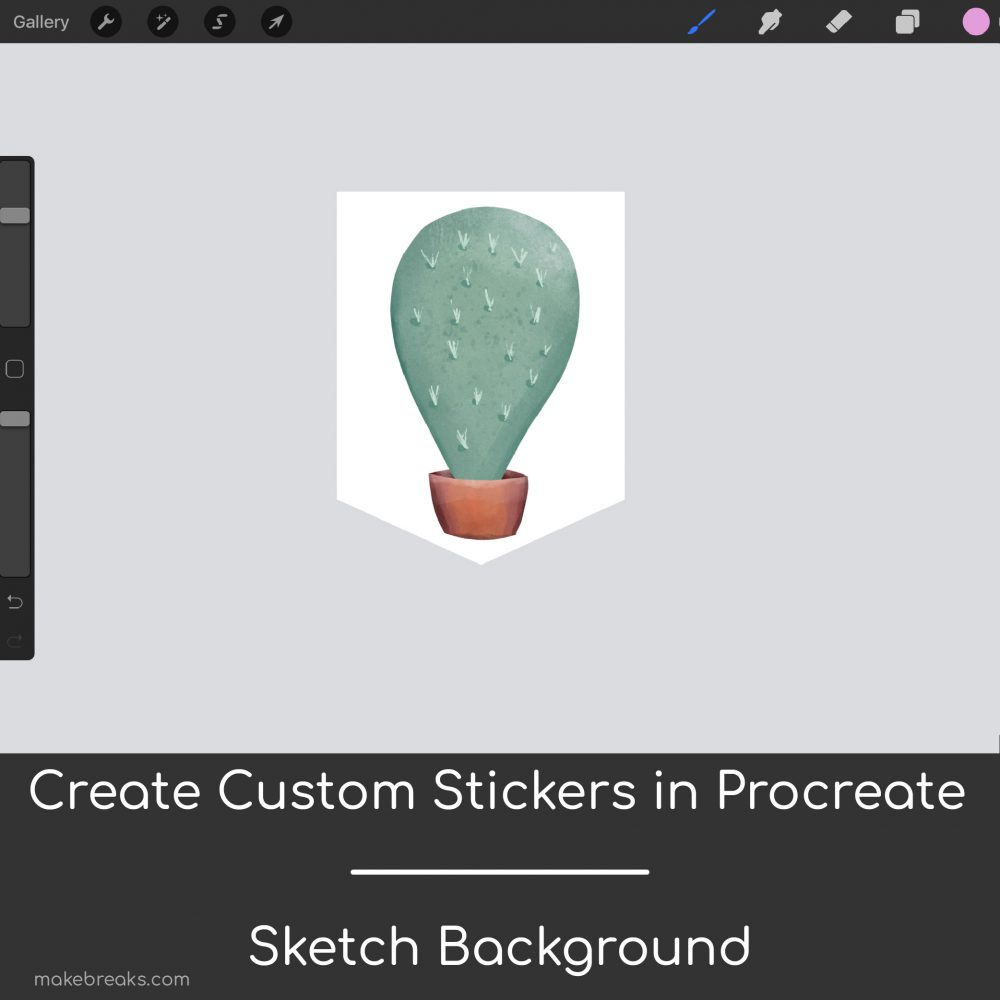Tap the undo arrow

coord(15,602)
